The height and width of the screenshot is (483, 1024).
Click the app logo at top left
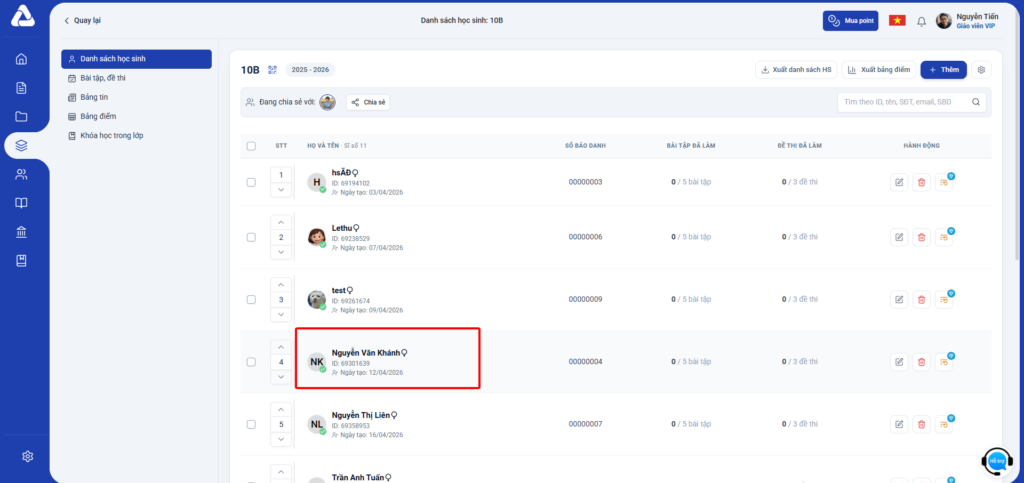22,17
